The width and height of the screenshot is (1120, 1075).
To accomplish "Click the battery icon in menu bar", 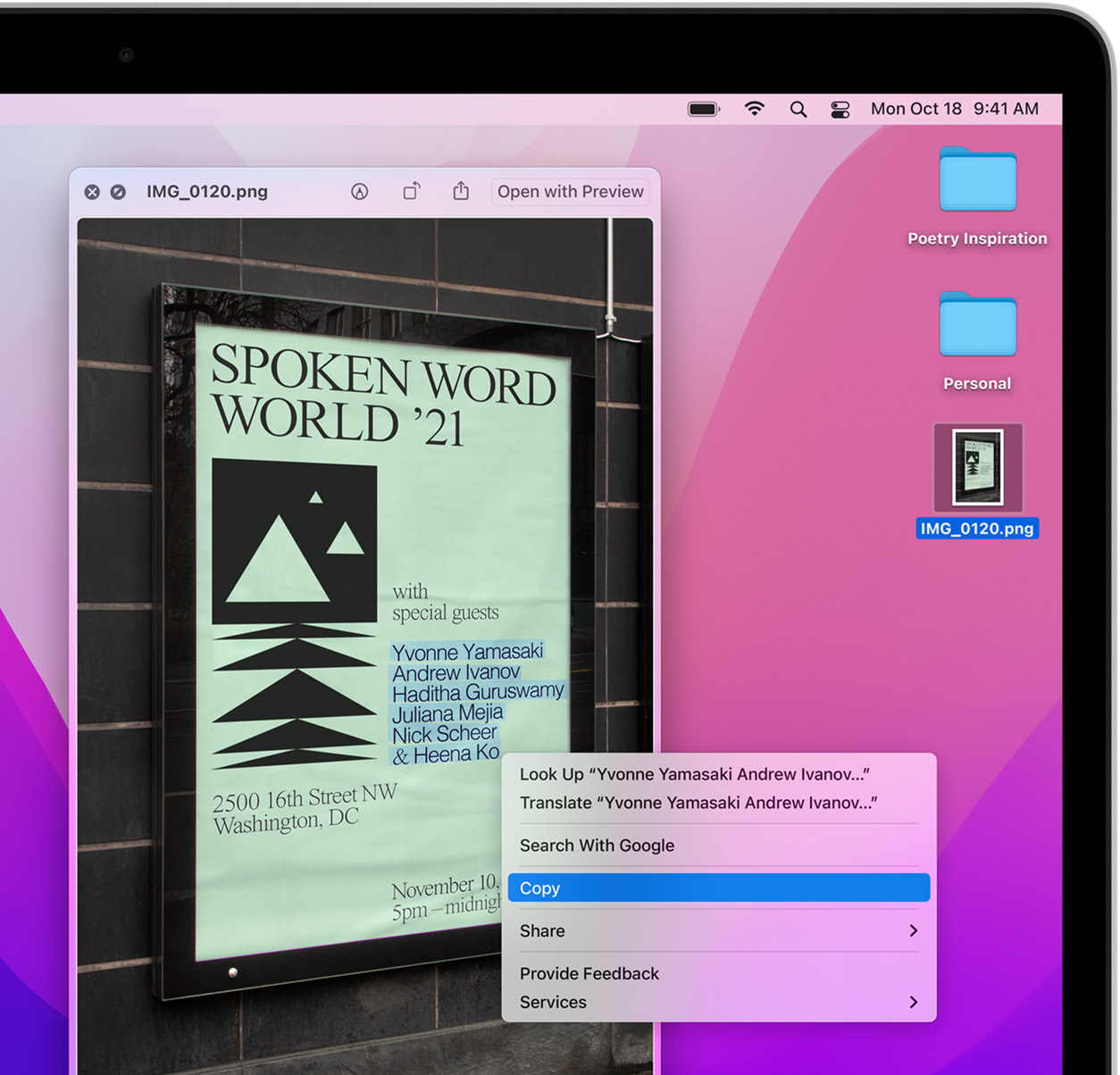I will pyautogui.click(x=703, y=109).
